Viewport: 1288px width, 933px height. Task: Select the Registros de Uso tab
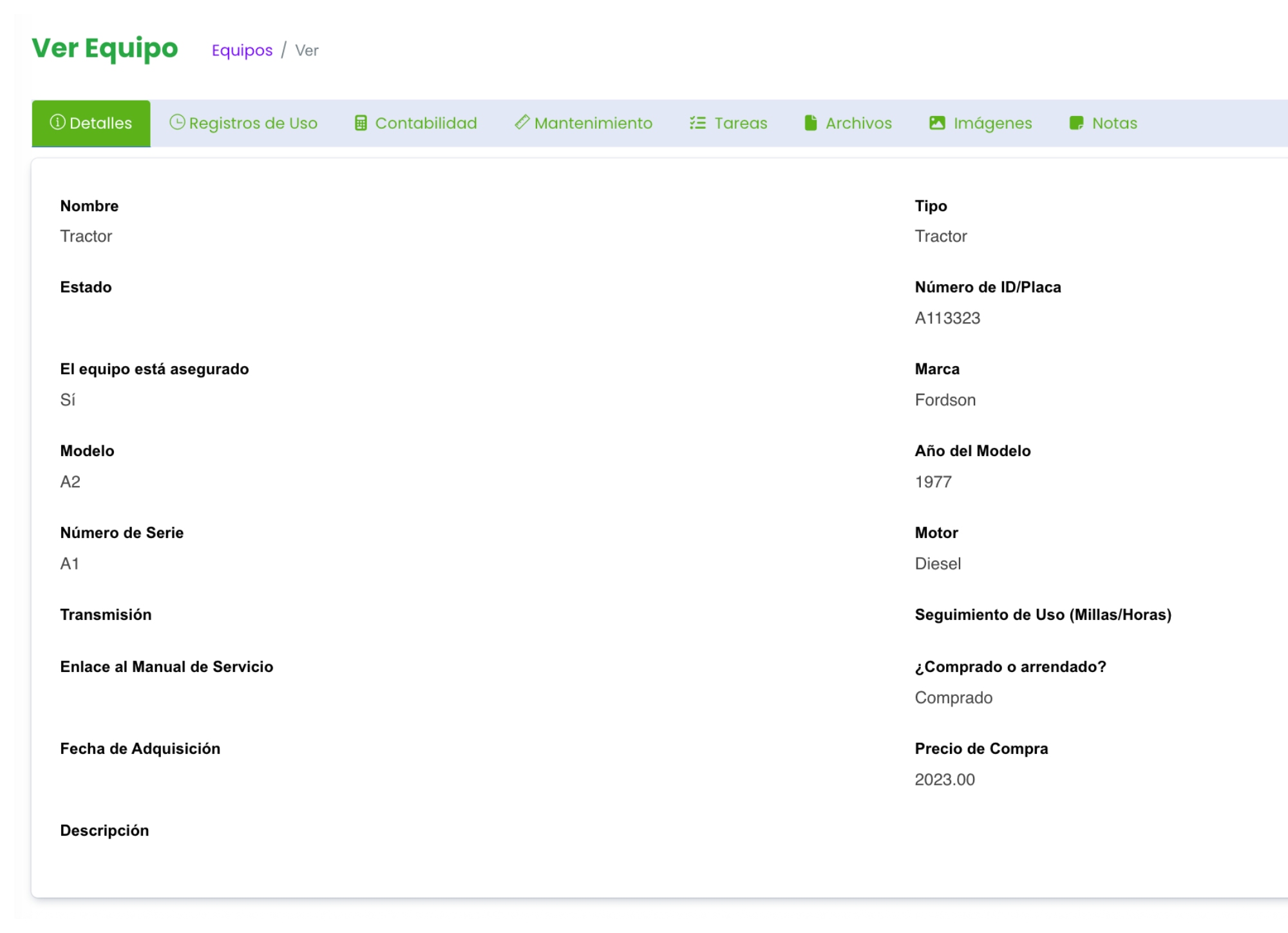point(253,123)
